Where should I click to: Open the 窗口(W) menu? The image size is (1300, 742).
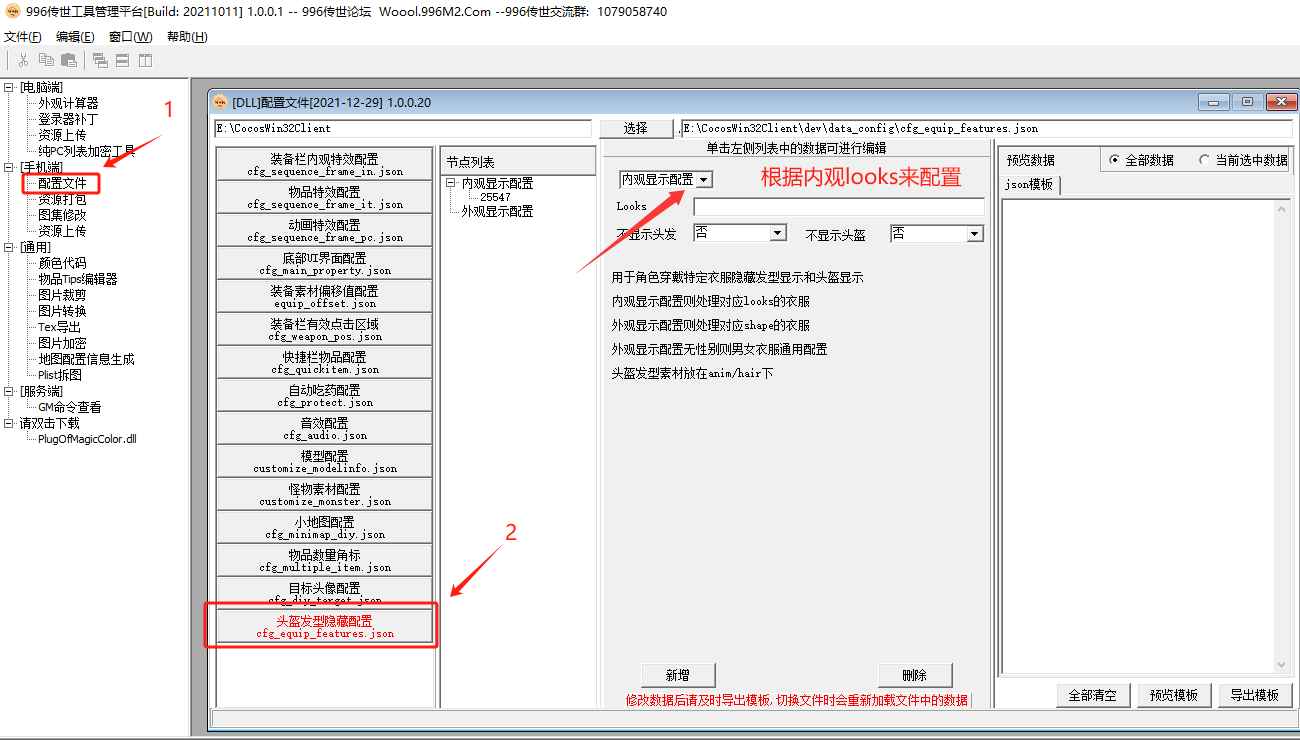[130, 37]
